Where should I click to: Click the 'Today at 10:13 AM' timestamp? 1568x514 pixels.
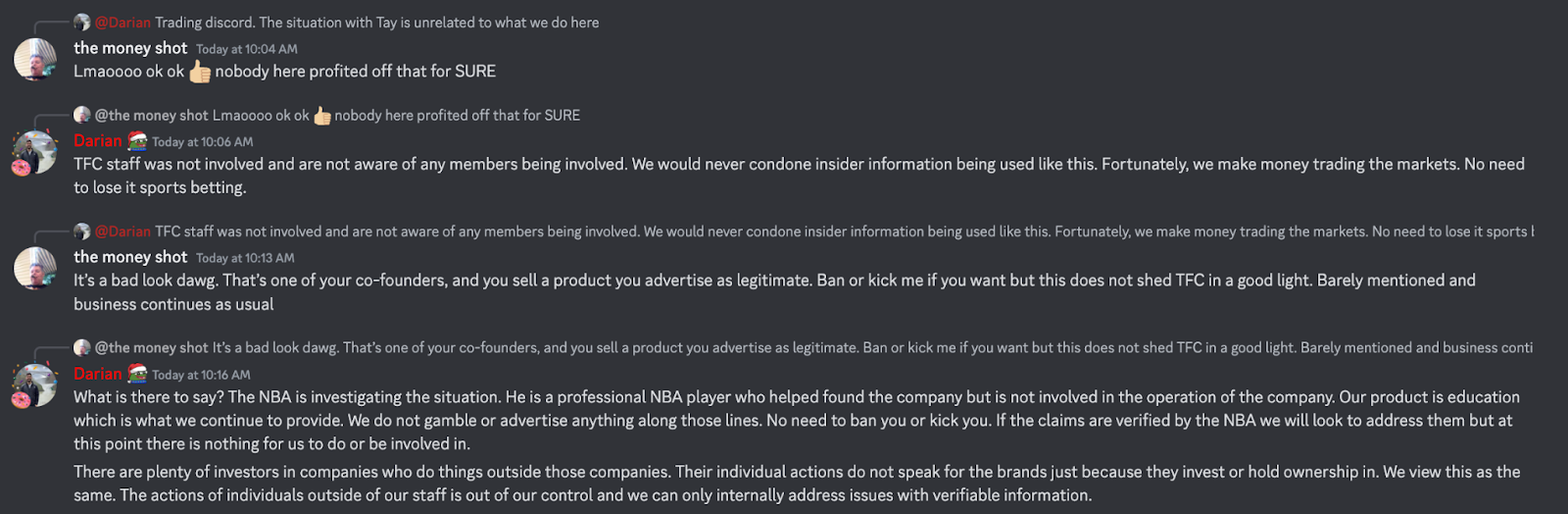pos(245,258)
